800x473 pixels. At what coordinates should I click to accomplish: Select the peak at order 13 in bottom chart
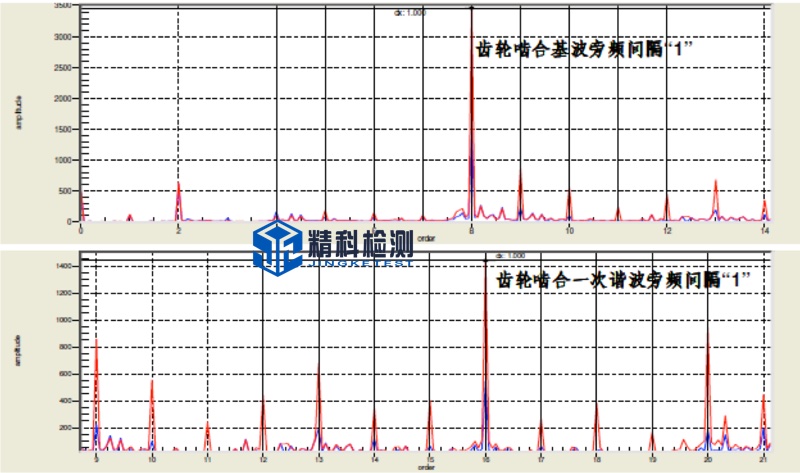click(x=318, y=372)
